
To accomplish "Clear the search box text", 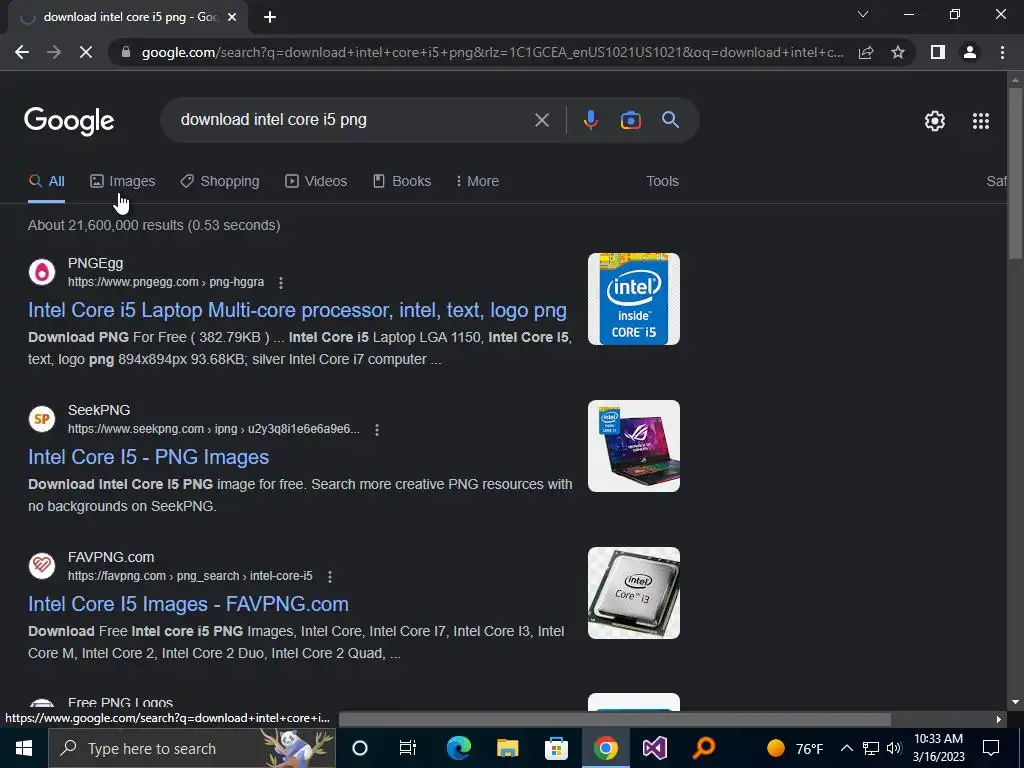I will click(x=542, y=120).
